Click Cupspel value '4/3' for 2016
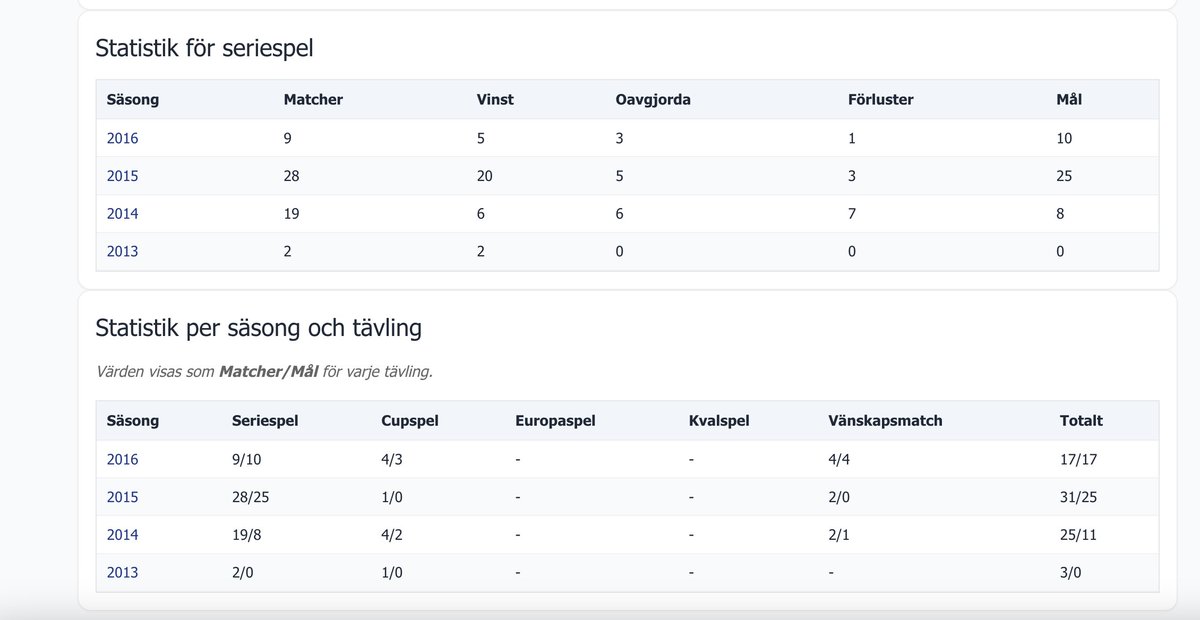This screenshot has height=620, width=1200. tap(394, 460)
